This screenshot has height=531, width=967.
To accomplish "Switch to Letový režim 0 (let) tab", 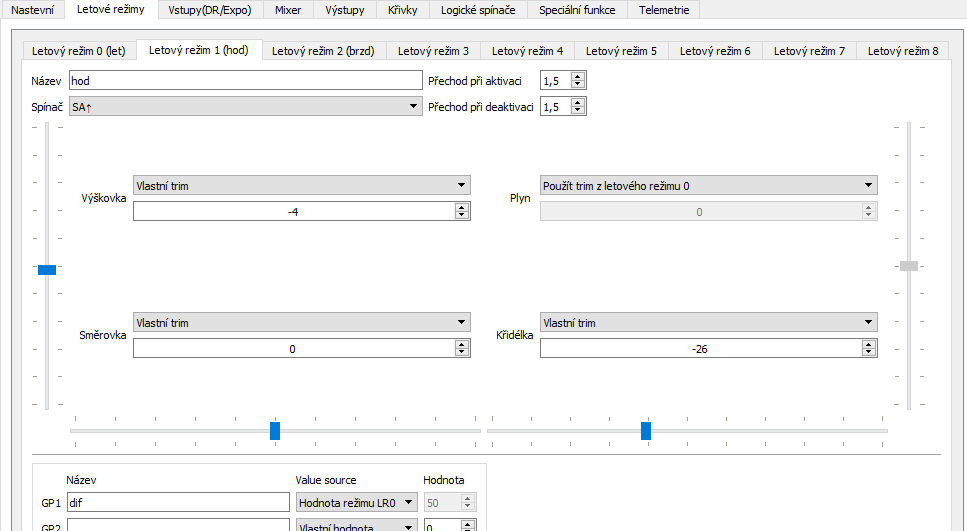I will (x=79, y=50).
